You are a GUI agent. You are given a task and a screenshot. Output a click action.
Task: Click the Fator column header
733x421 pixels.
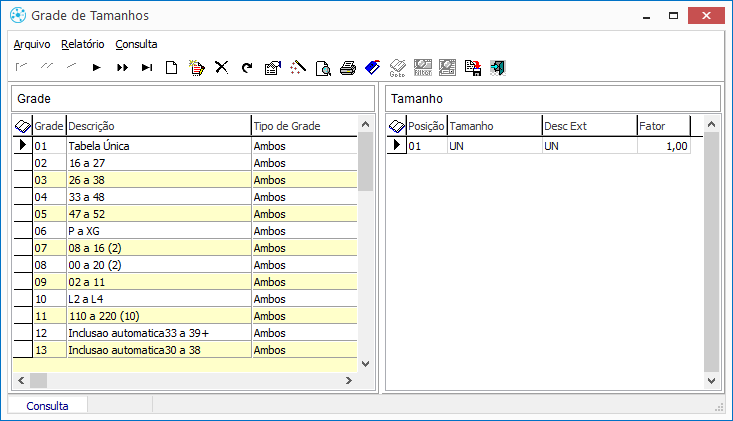[664, 126]
